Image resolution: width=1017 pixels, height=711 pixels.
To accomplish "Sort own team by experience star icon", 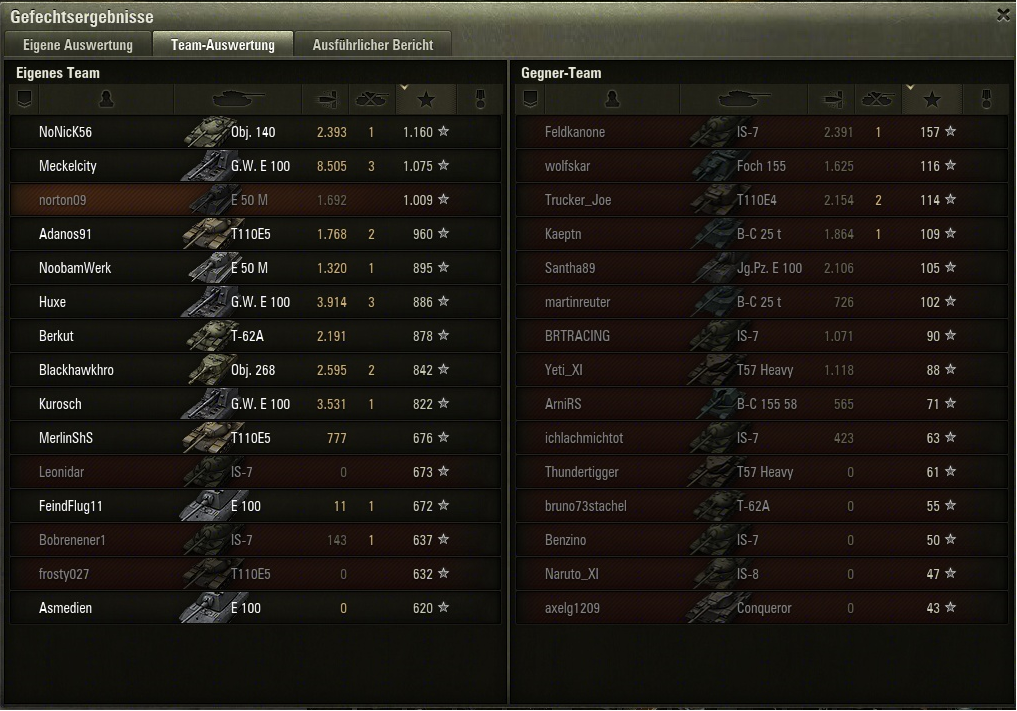I will click(x=426, y=99).
